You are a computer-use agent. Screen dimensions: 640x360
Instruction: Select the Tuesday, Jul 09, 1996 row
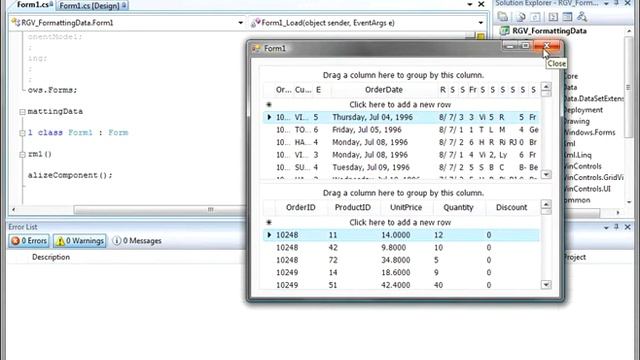[401, 167]
